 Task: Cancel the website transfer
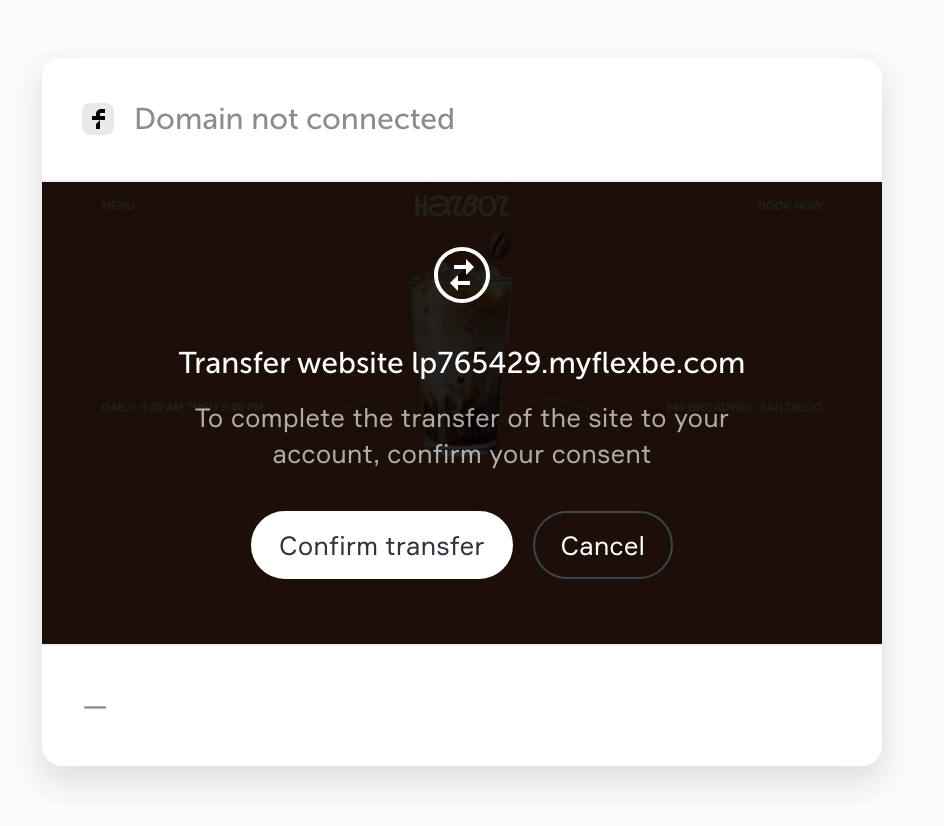pyautogui.click(x=603, y=545)
